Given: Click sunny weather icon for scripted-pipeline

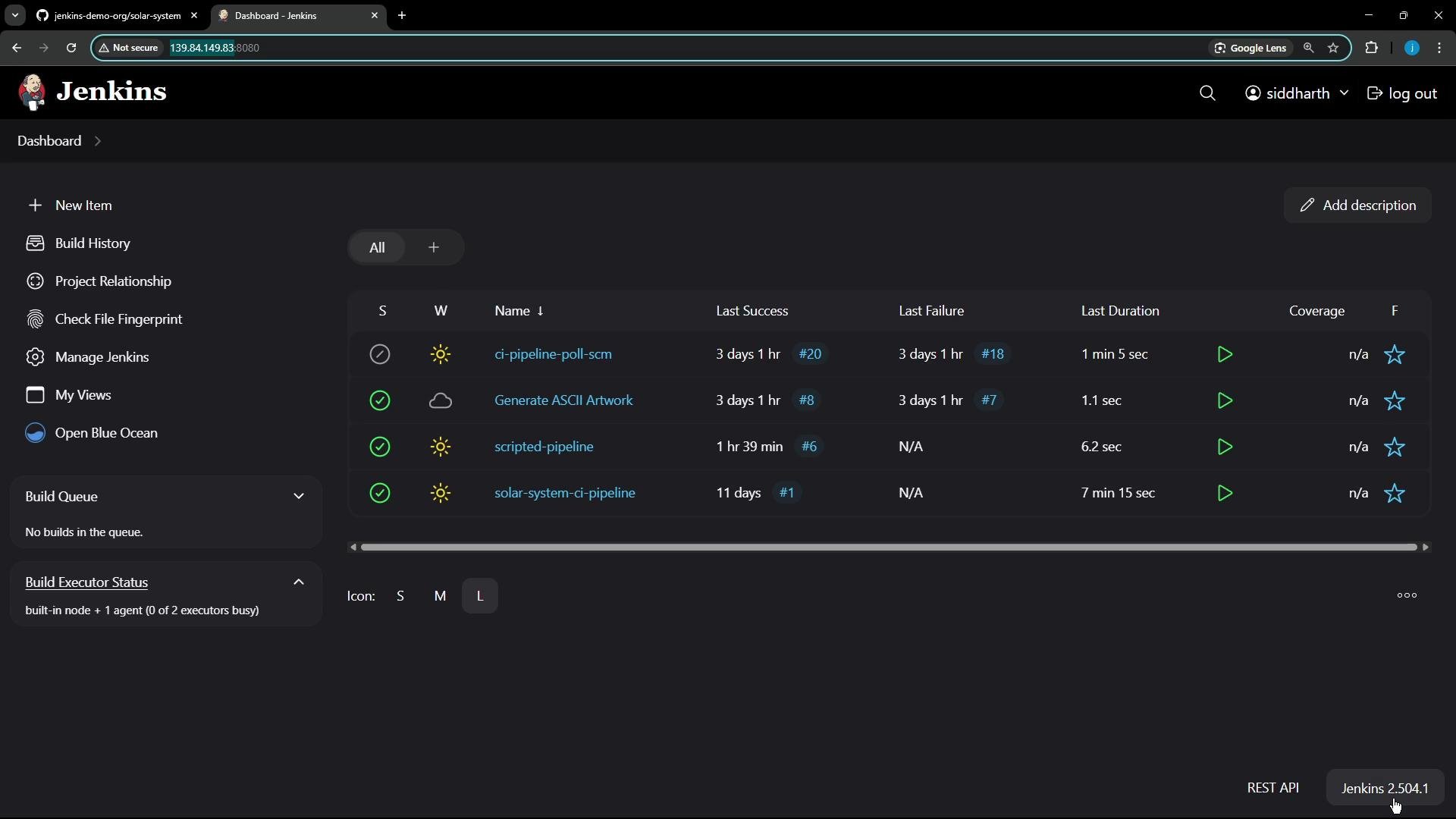Looking at the screenshot, I should (x=441, y=447).
